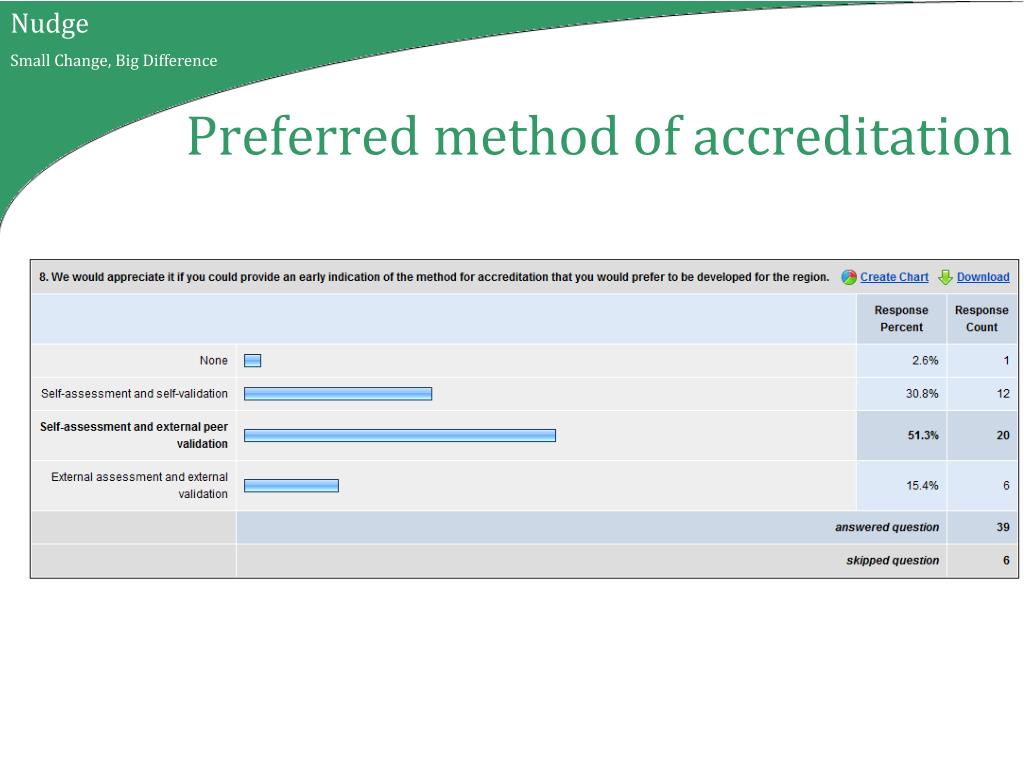1024x768 pixels.
Task: Click the Self-assessment and external peer validation bar
Action: (400, 436)
